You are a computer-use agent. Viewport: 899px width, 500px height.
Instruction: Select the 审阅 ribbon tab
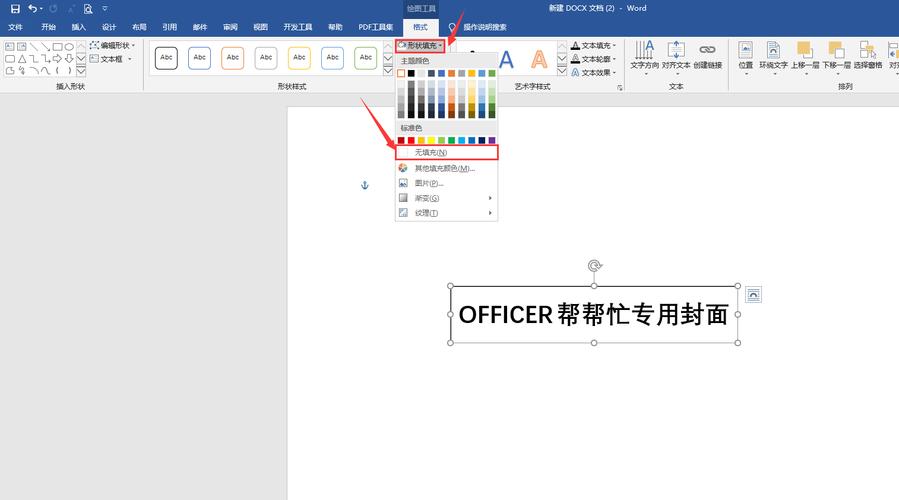(230, 27)
